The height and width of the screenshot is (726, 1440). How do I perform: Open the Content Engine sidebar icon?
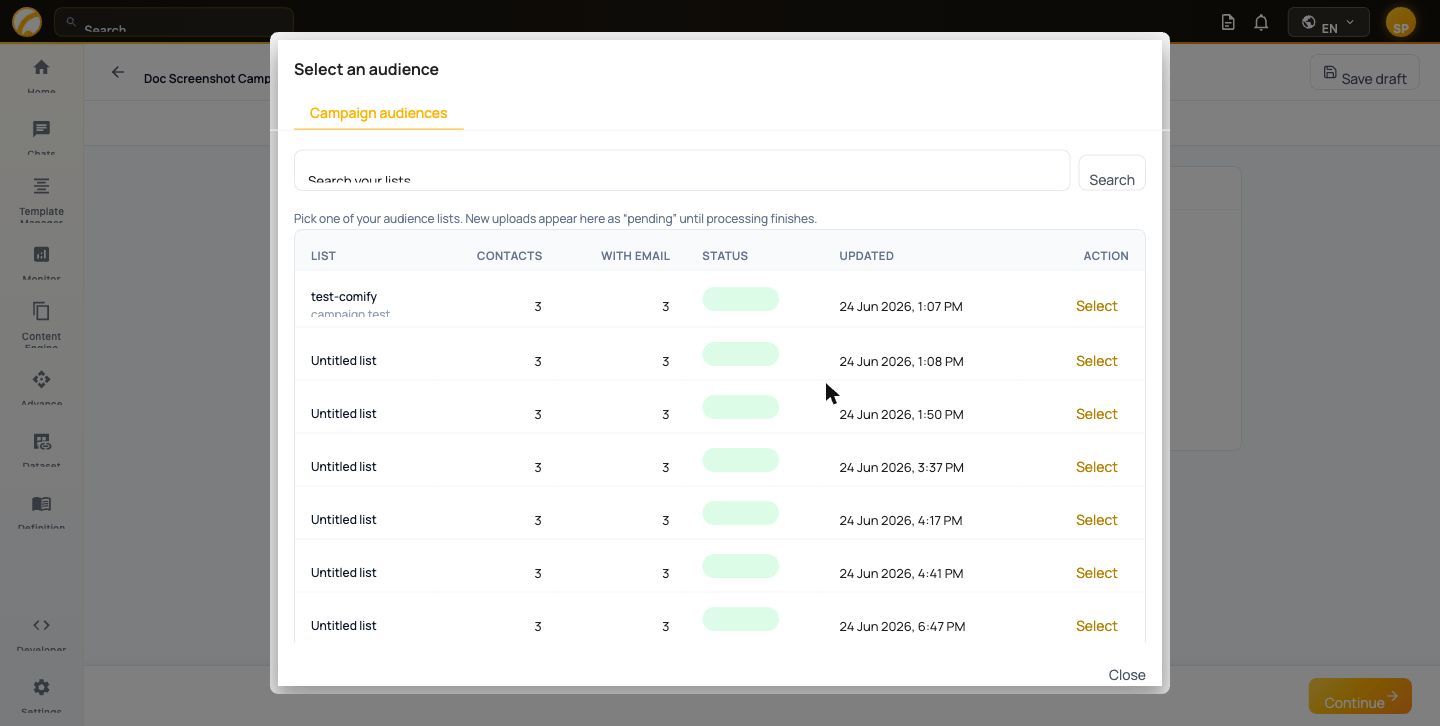point(41,311)
